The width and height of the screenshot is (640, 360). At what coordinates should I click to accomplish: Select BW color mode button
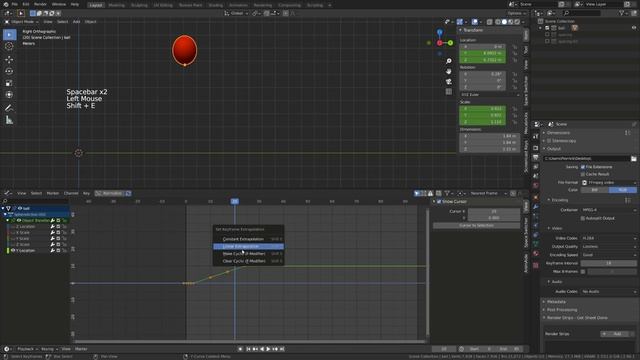[x=595, y=190]
